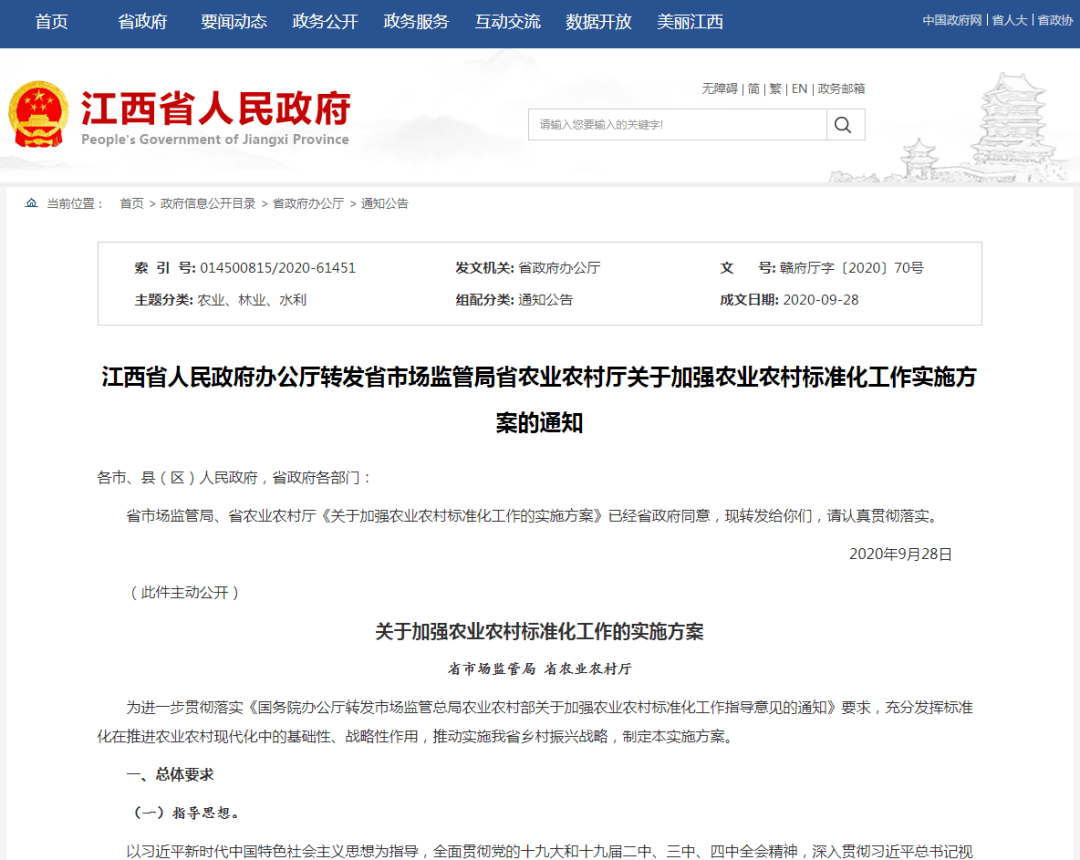The height and width of the screenshot is (860, 1080).
Task: Switch the site language to EN
Action: [799, 89]
